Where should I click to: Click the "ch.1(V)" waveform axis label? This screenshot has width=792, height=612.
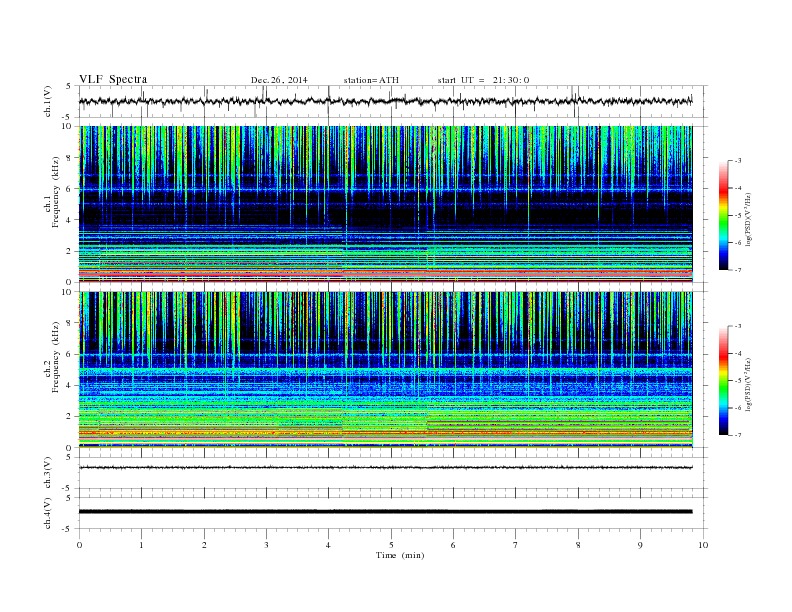(48, 101)
